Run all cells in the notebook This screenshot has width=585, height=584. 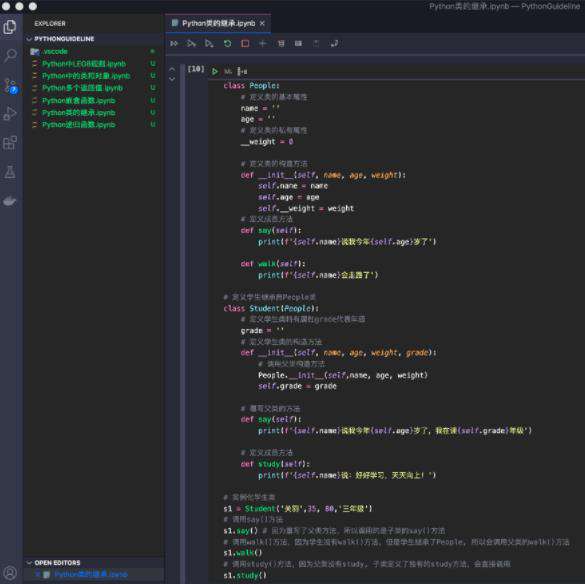(174, 44)
